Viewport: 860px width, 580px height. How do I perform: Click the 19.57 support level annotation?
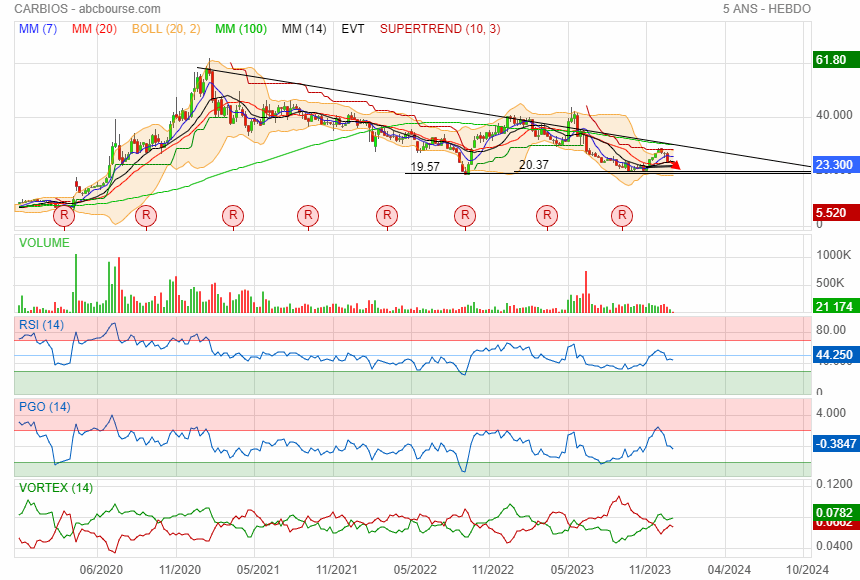click(425, 167)
